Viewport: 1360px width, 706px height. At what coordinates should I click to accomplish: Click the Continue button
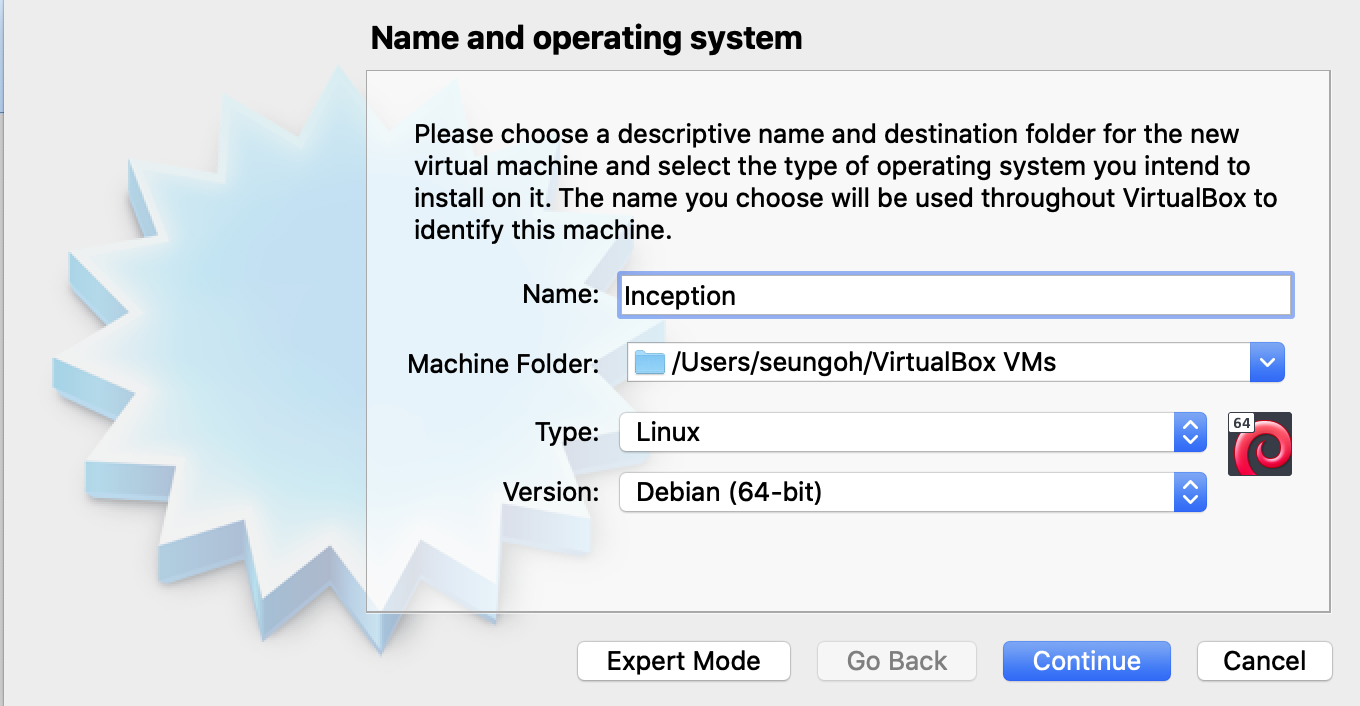click(1086, 661)
